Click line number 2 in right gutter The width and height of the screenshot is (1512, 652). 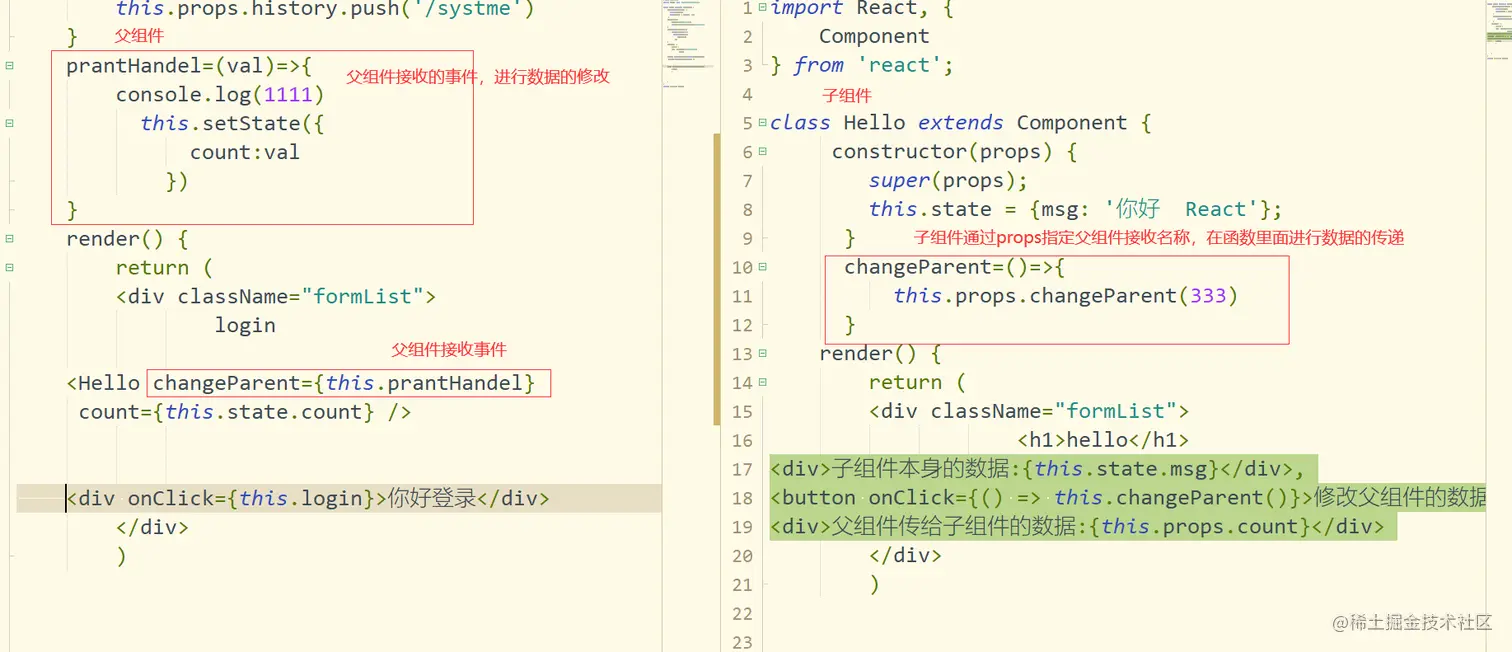click(747, 37)
